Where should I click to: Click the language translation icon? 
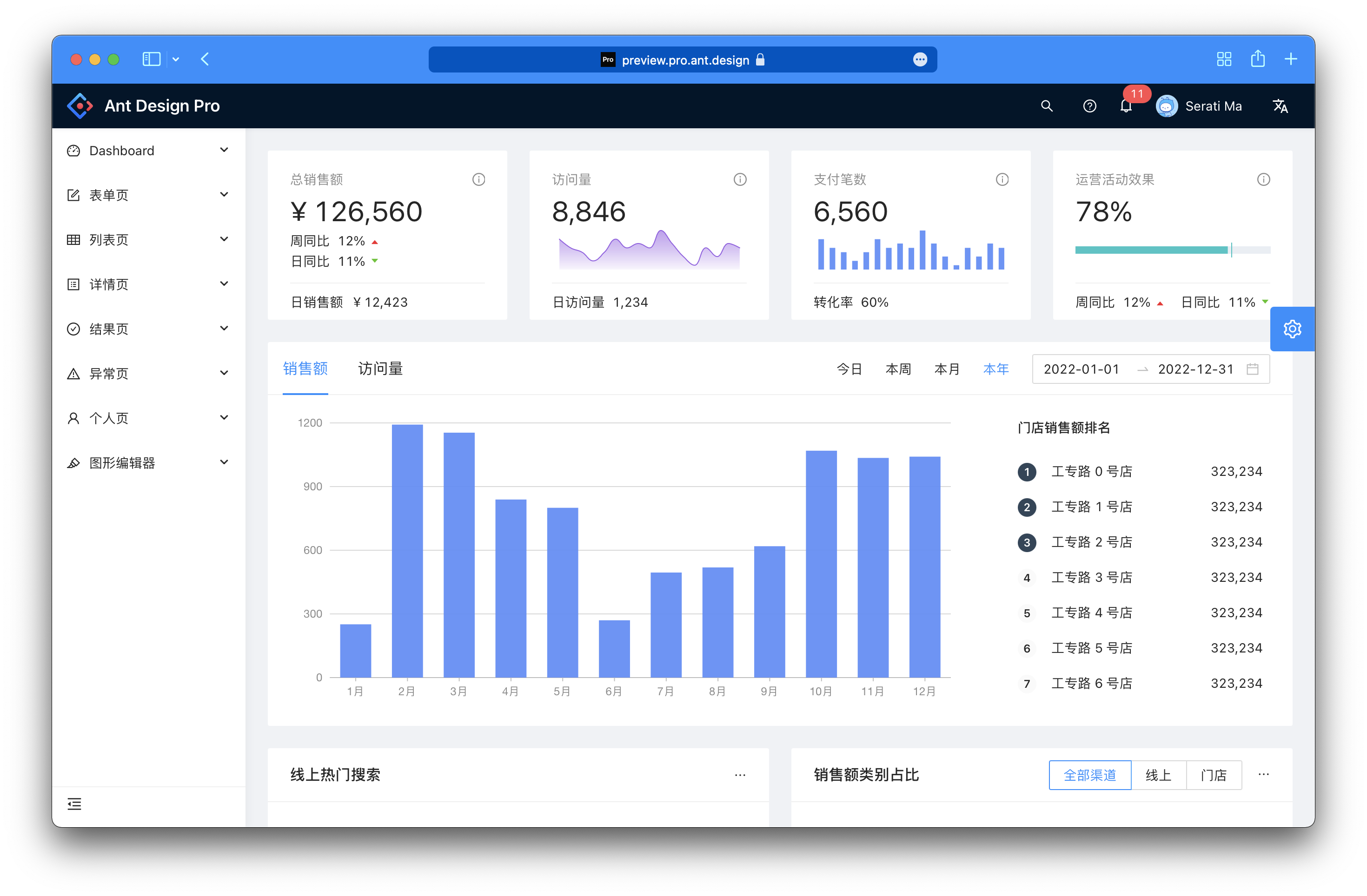(x=1280, y=106)
